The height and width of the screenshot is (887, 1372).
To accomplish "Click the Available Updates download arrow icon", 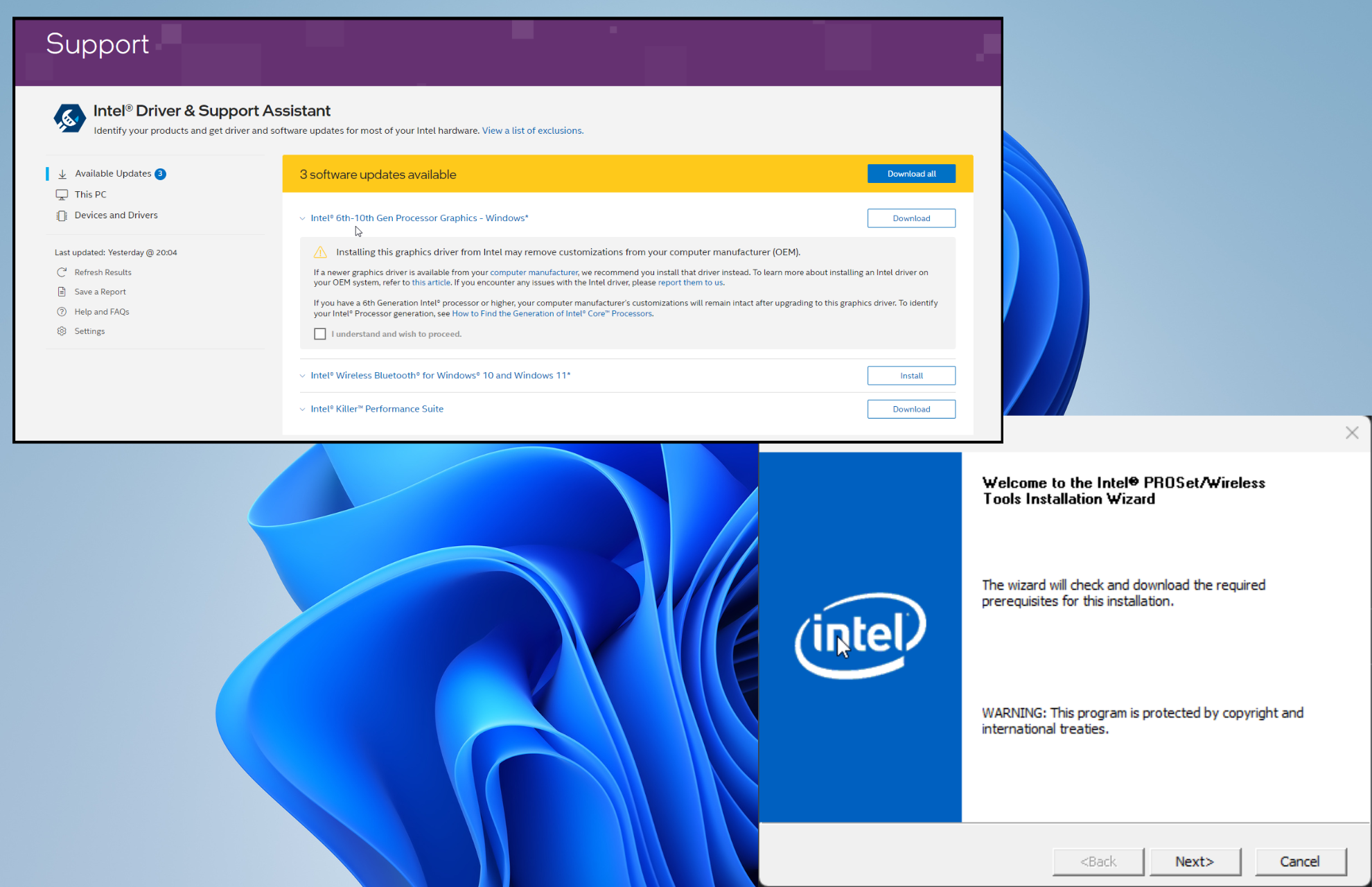I will click(x=62, y=174).
